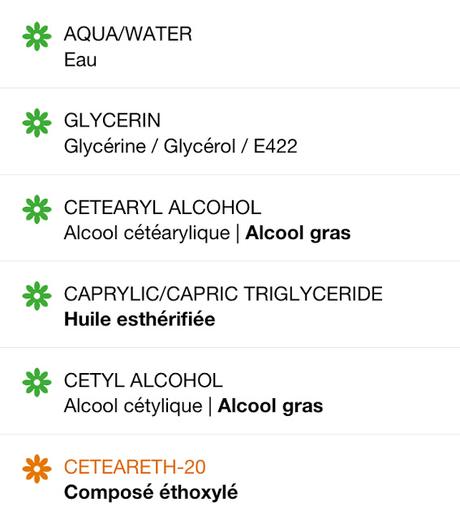Tap the green flower icon beside CETEARYL ALCOHOL
This screenshot has width=460, height=519.
pos(37,209)
